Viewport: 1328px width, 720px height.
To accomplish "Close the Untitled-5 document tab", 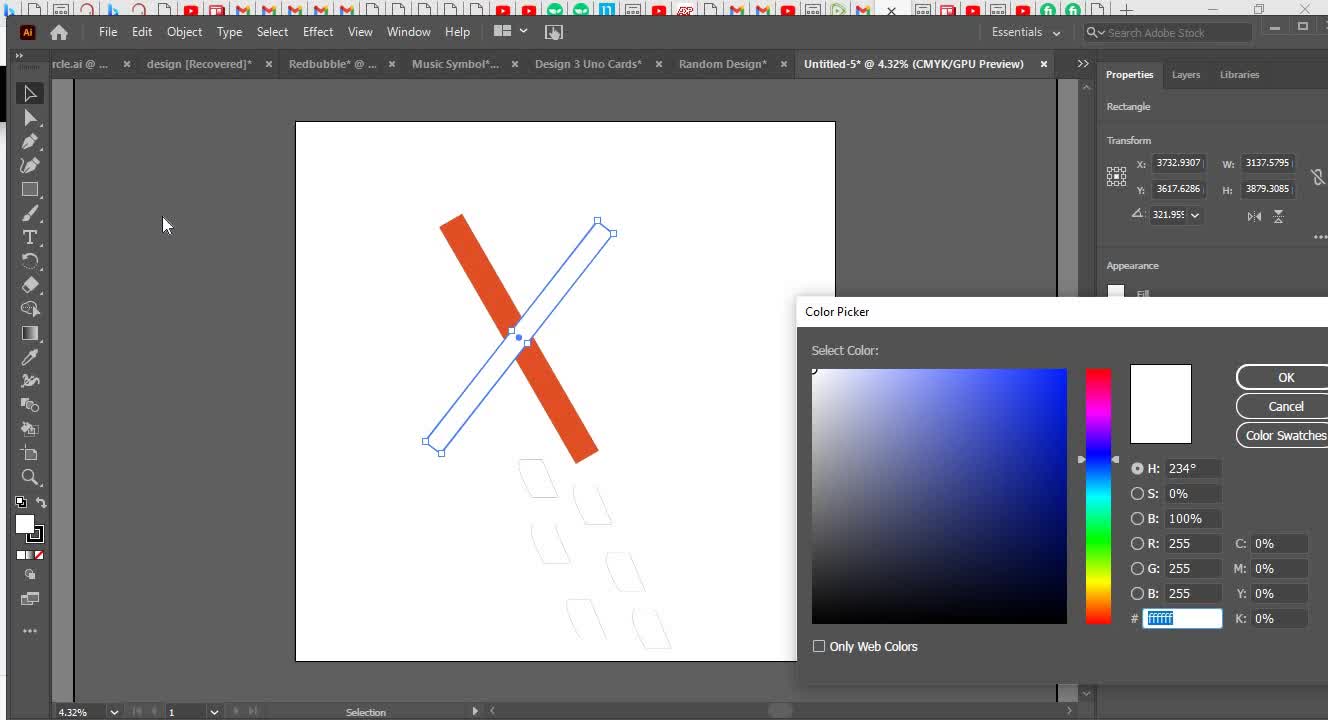I will coord(1044,64).
